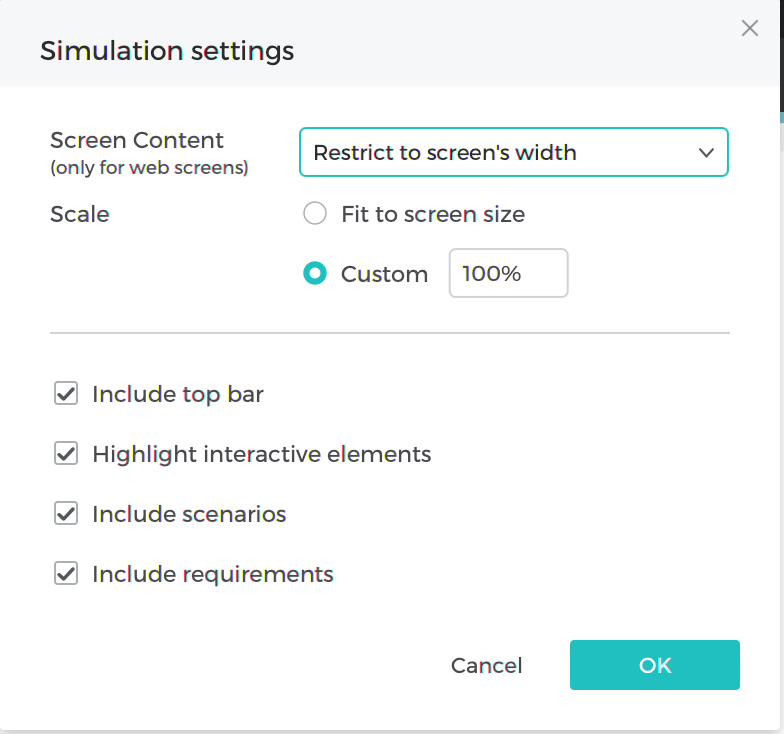Click the 'Screen Content' field label
Viewport: 784px width, 734px height.
(x=137, y=141)
